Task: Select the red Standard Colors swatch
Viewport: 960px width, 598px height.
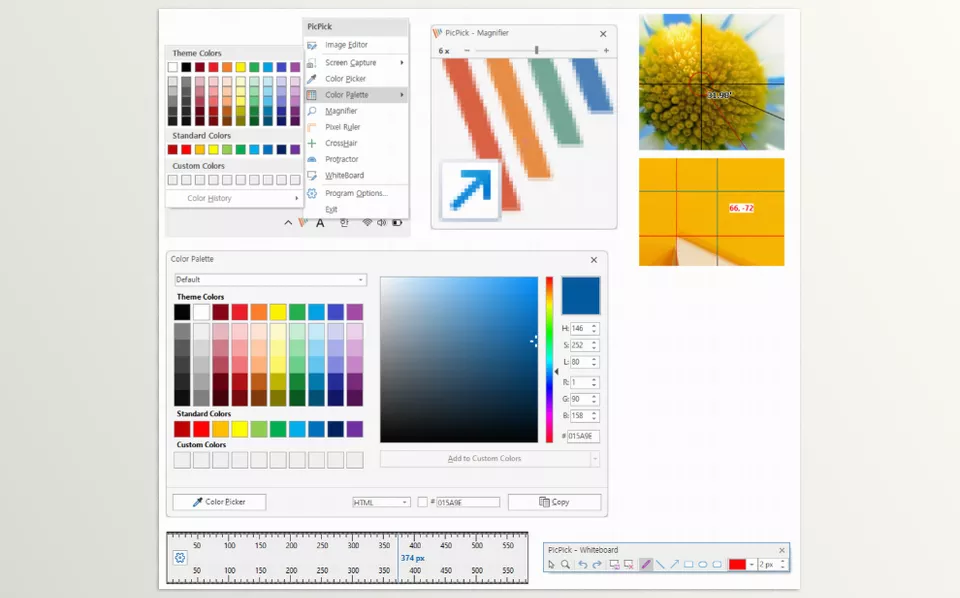Action: coord(201,428)
